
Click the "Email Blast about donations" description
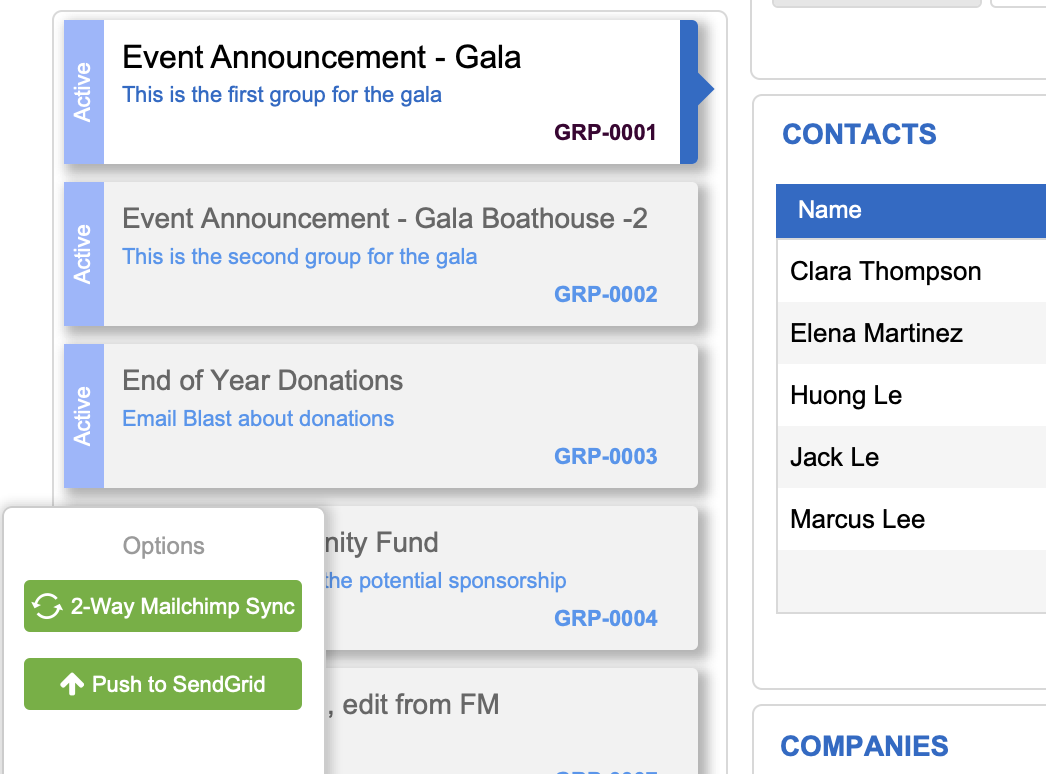(258, 419)
